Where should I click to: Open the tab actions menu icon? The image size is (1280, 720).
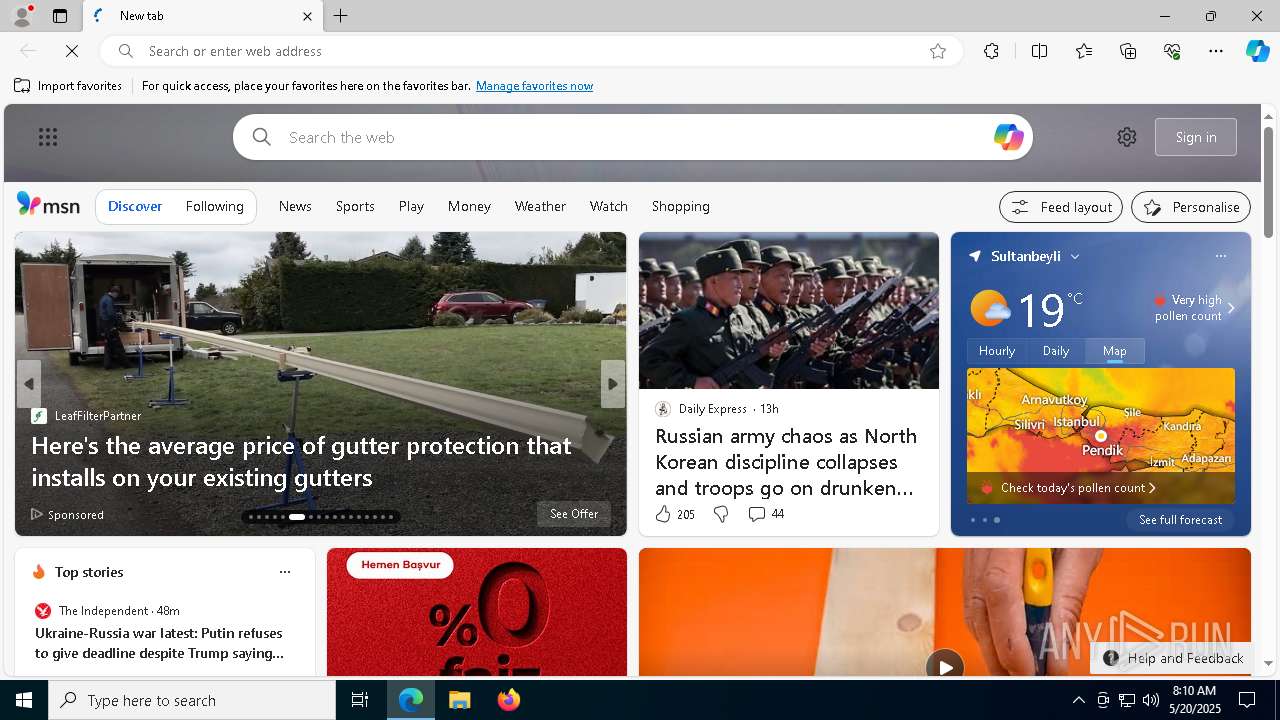tap(60, 16)
